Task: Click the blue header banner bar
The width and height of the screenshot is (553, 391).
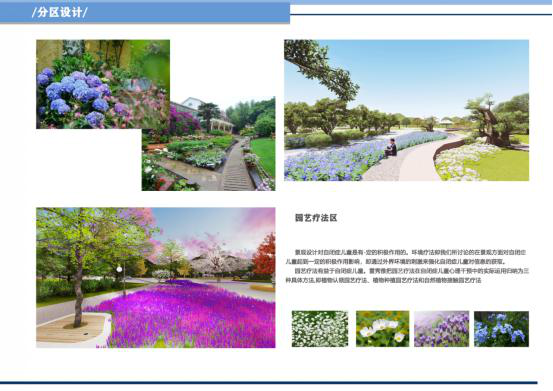Action: 145,12
